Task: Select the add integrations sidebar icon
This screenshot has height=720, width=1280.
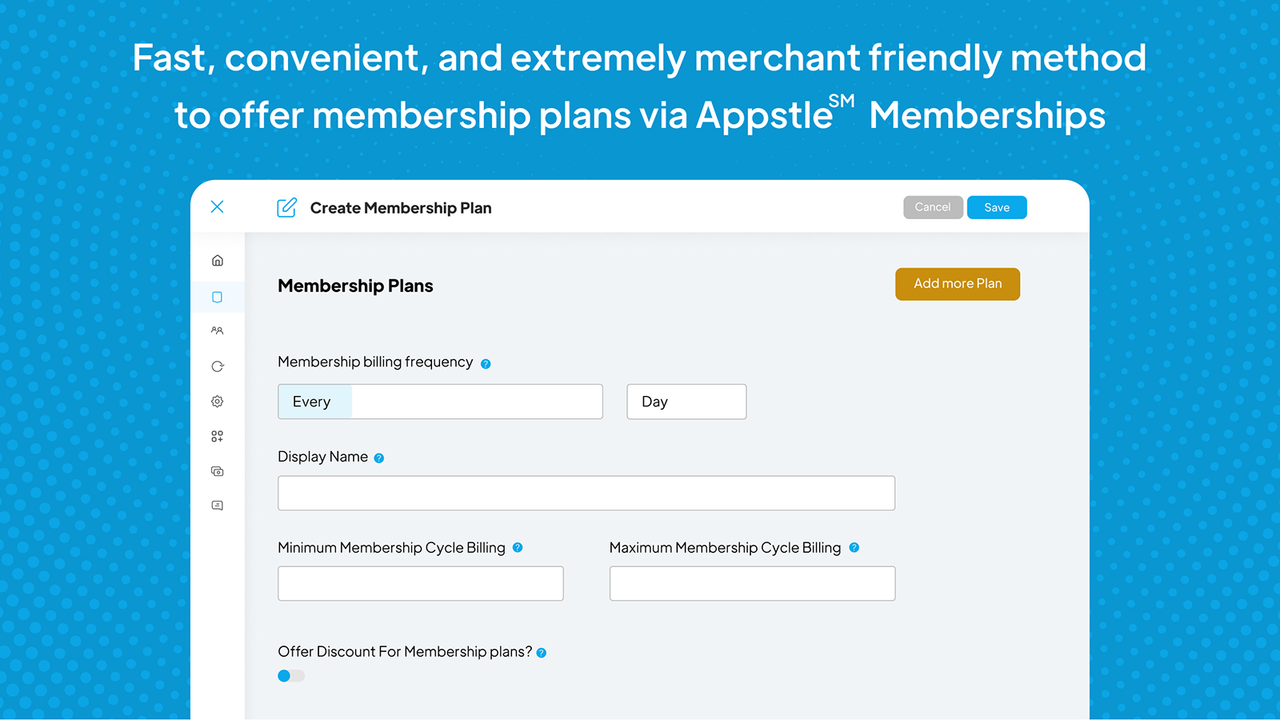Action: point(217,436)
